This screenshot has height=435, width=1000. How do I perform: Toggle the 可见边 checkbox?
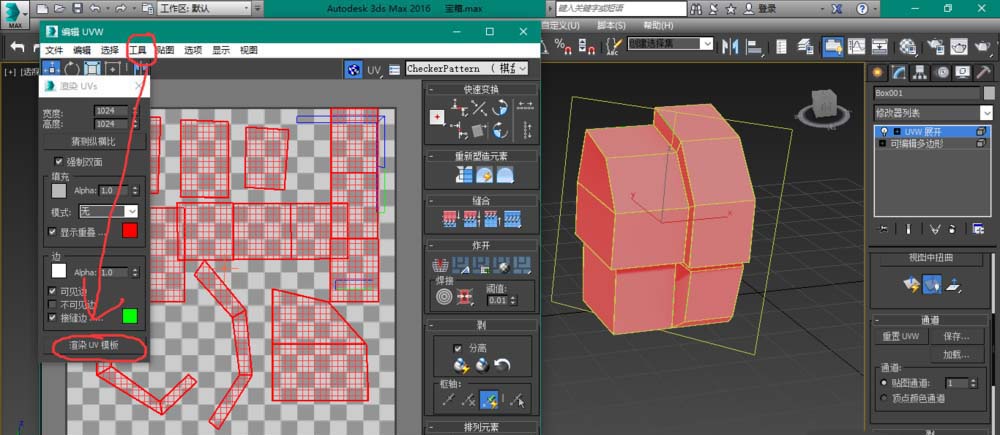coord(53,291)
